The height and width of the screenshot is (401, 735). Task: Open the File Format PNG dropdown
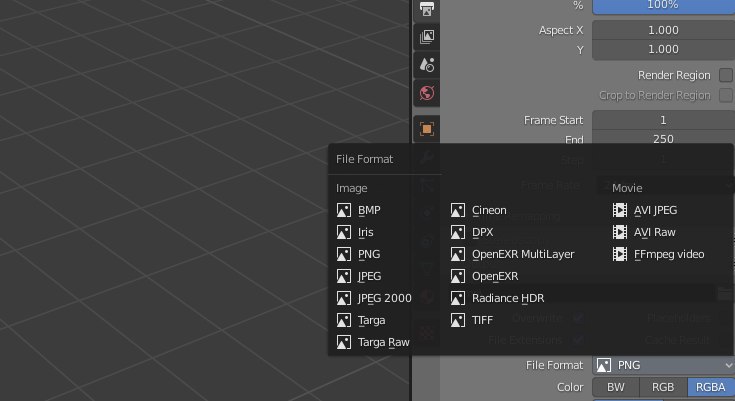click(x=663, y=365)
